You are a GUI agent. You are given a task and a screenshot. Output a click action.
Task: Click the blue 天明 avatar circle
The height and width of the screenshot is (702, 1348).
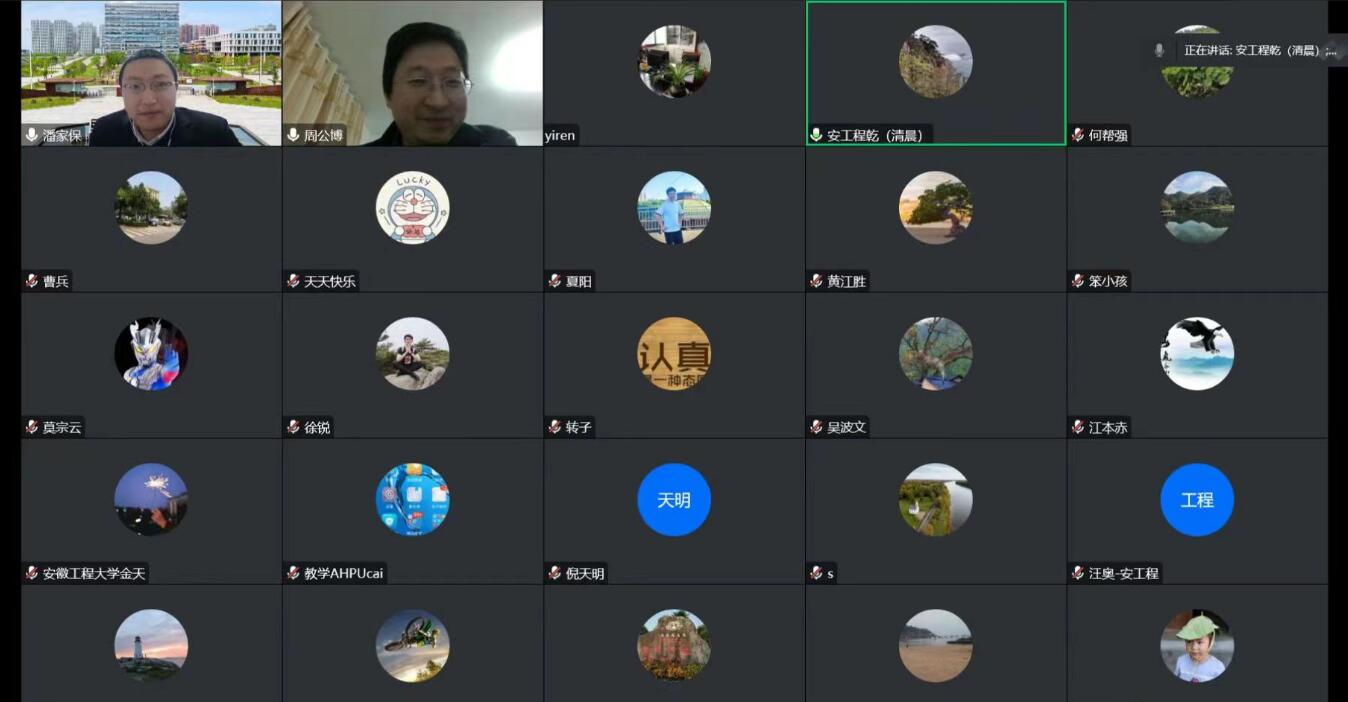[674, 499]
